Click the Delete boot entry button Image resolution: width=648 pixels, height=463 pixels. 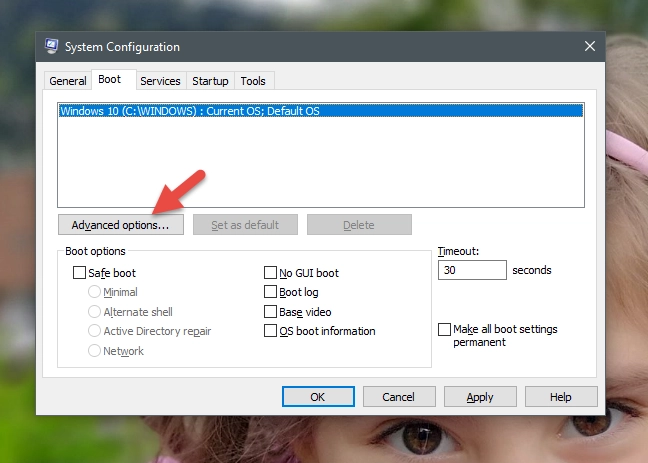coord(359,225)
